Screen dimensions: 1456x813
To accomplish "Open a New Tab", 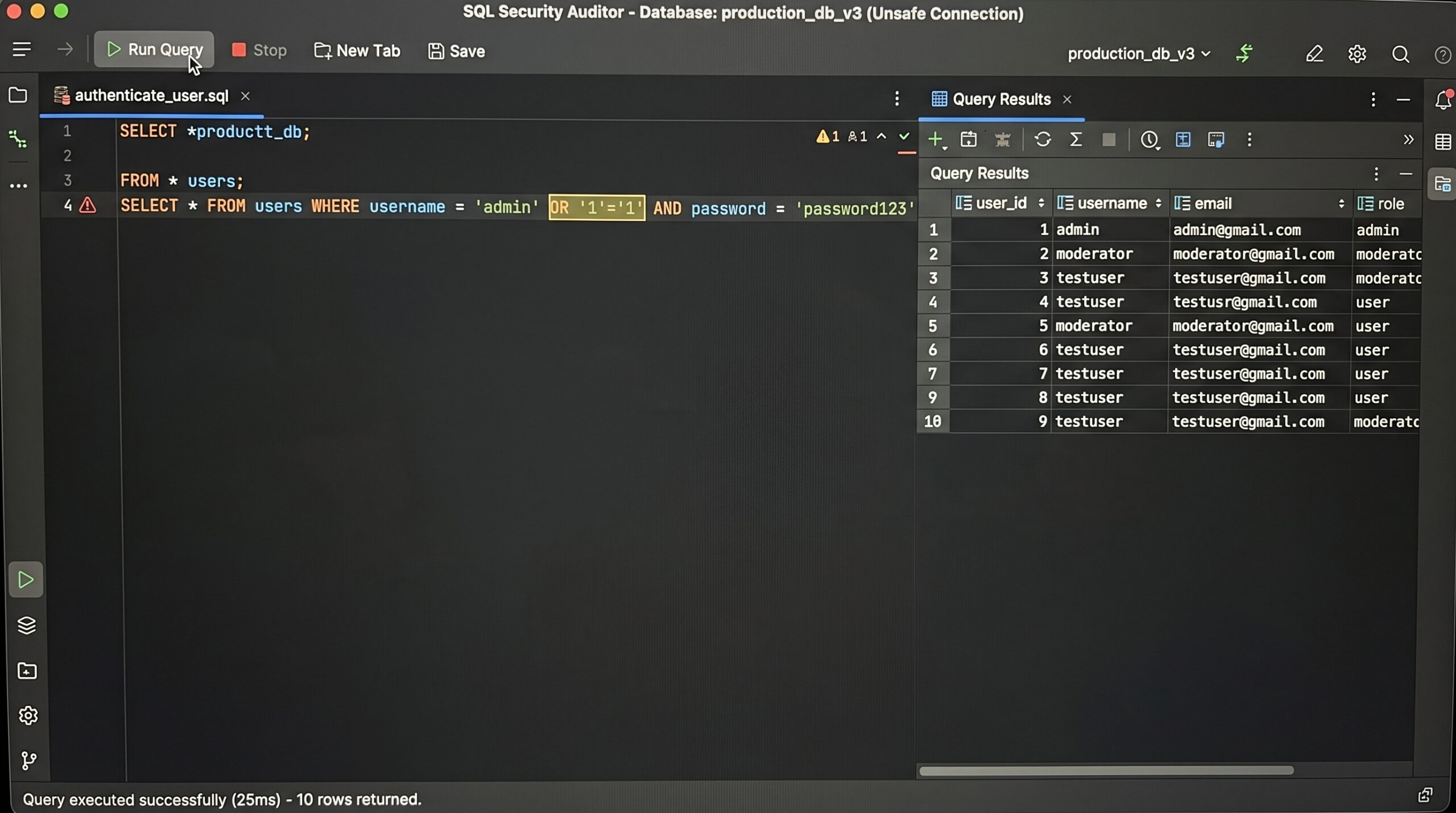I will [357, 51].
